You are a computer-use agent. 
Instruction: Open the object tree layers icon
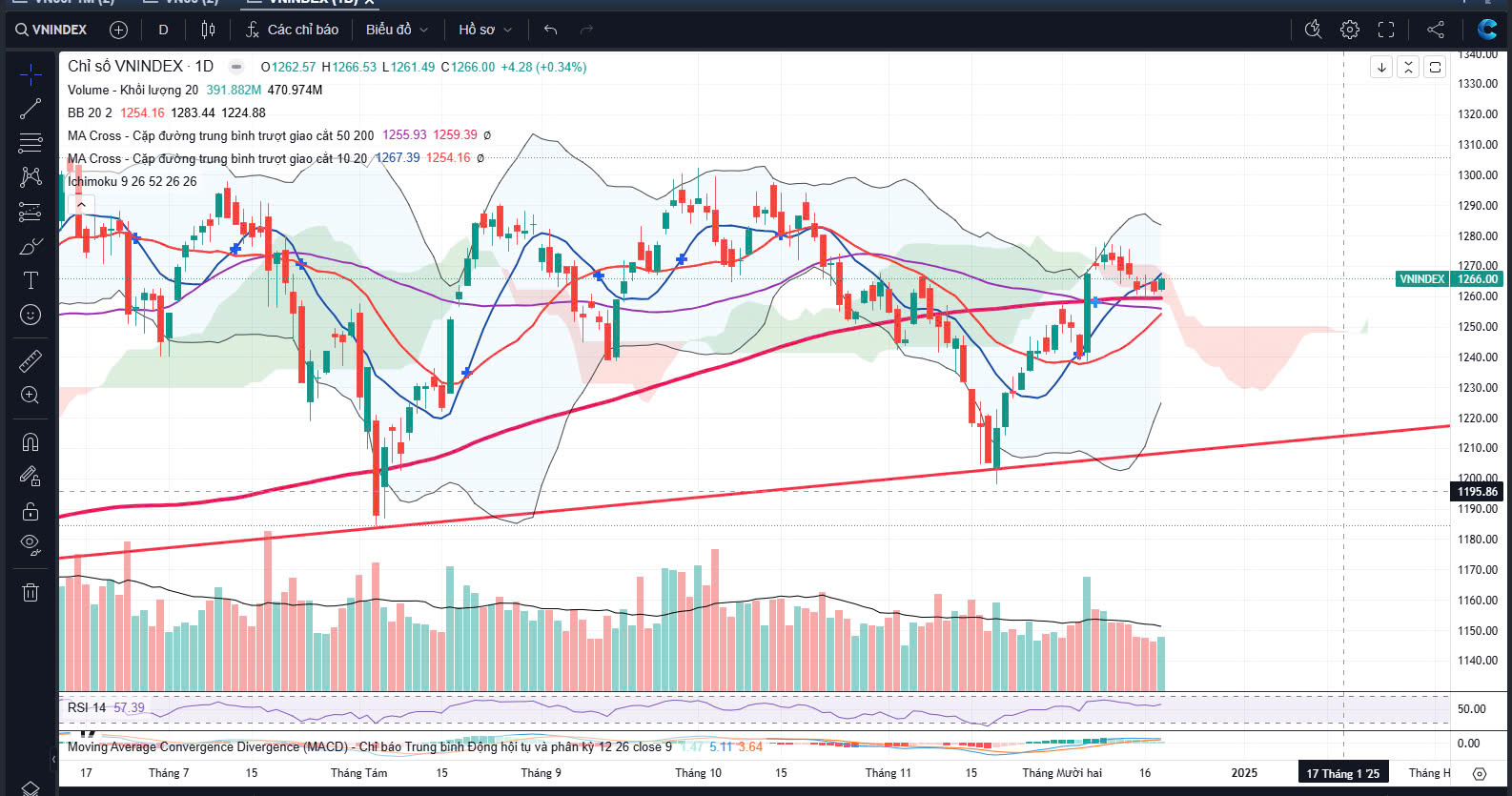point(31,787)
